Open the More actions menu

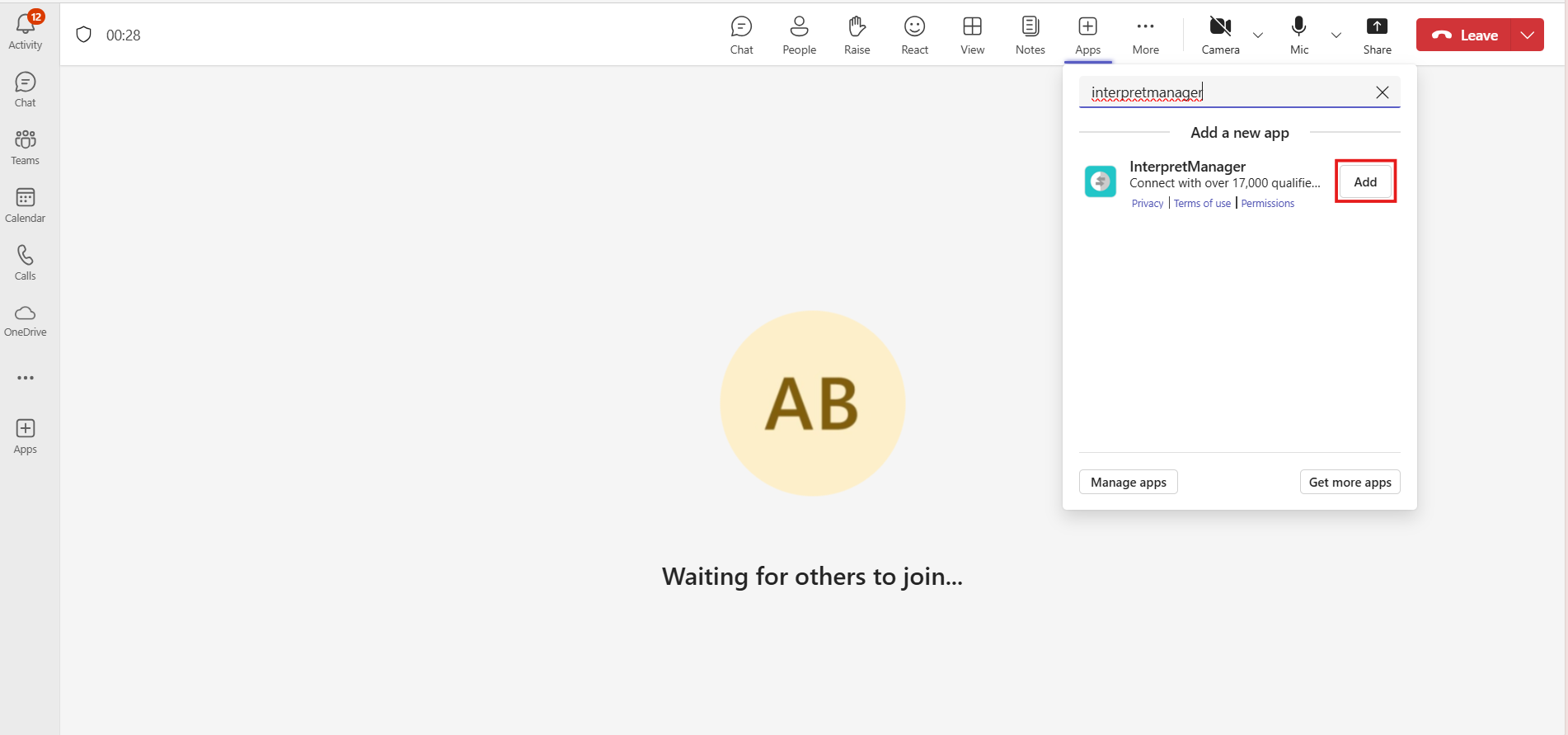[x=1145, y=35]
